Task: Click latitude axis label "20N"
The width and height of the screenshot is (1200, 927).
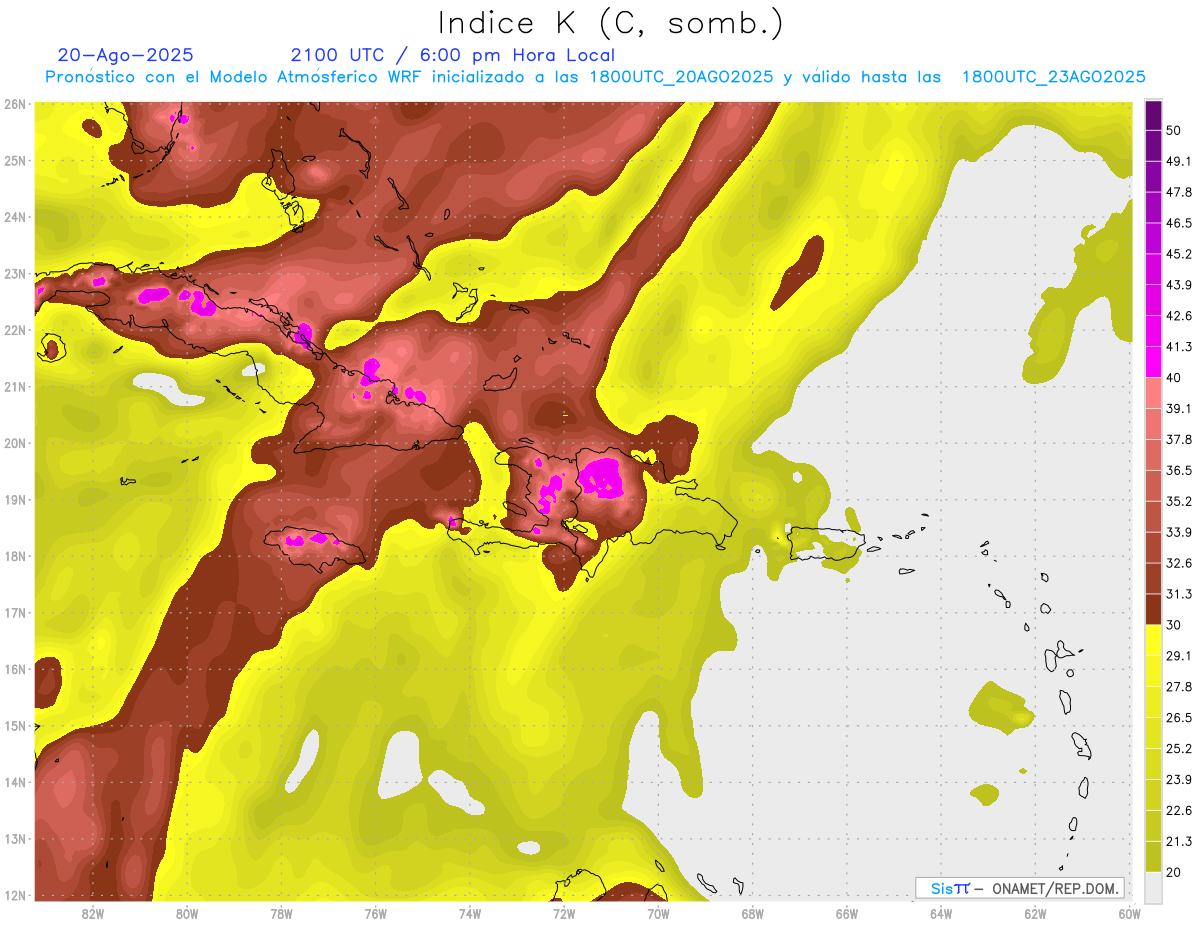Action: [x=15, y=443]
